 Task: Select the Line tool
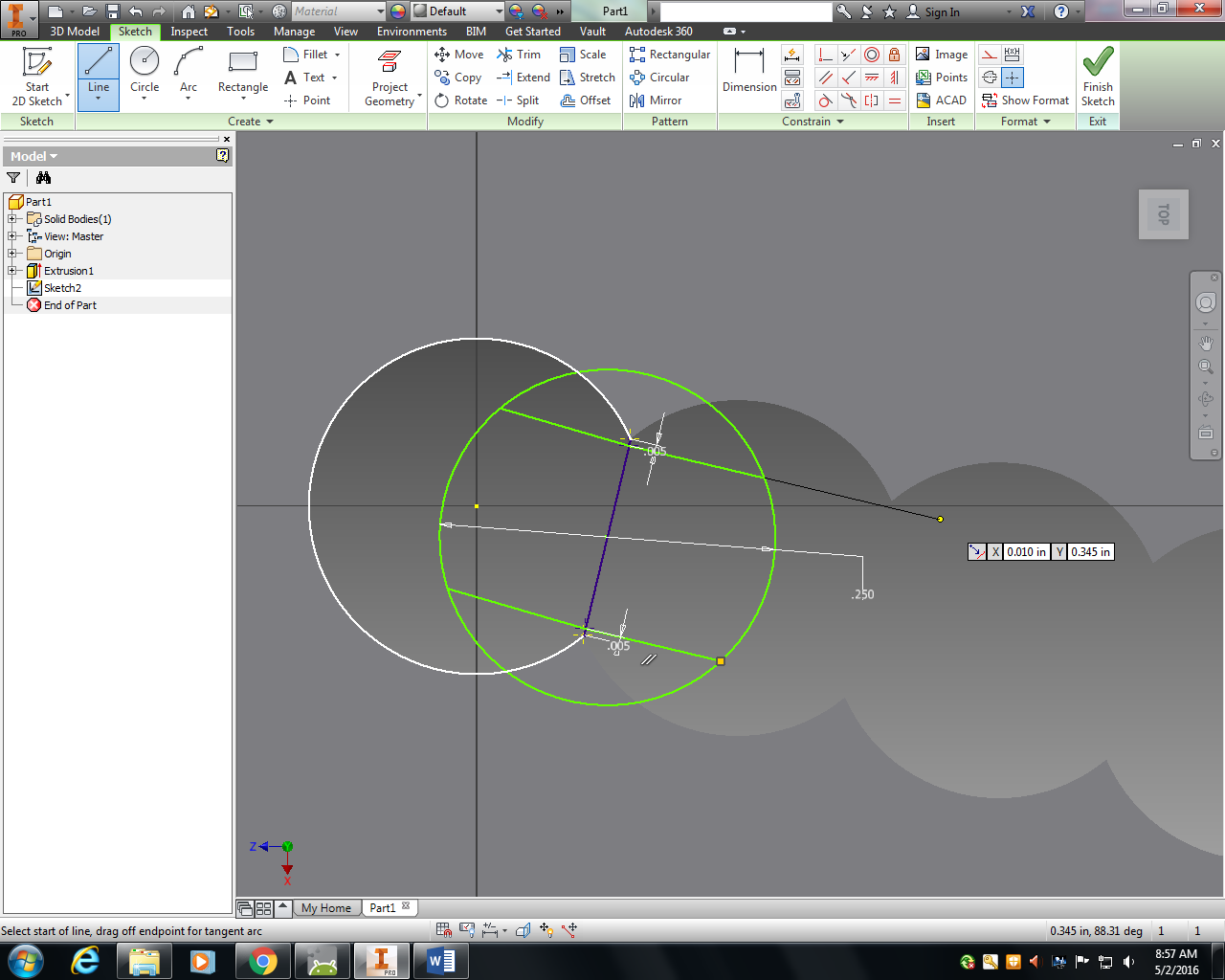[x=99, y=77]
